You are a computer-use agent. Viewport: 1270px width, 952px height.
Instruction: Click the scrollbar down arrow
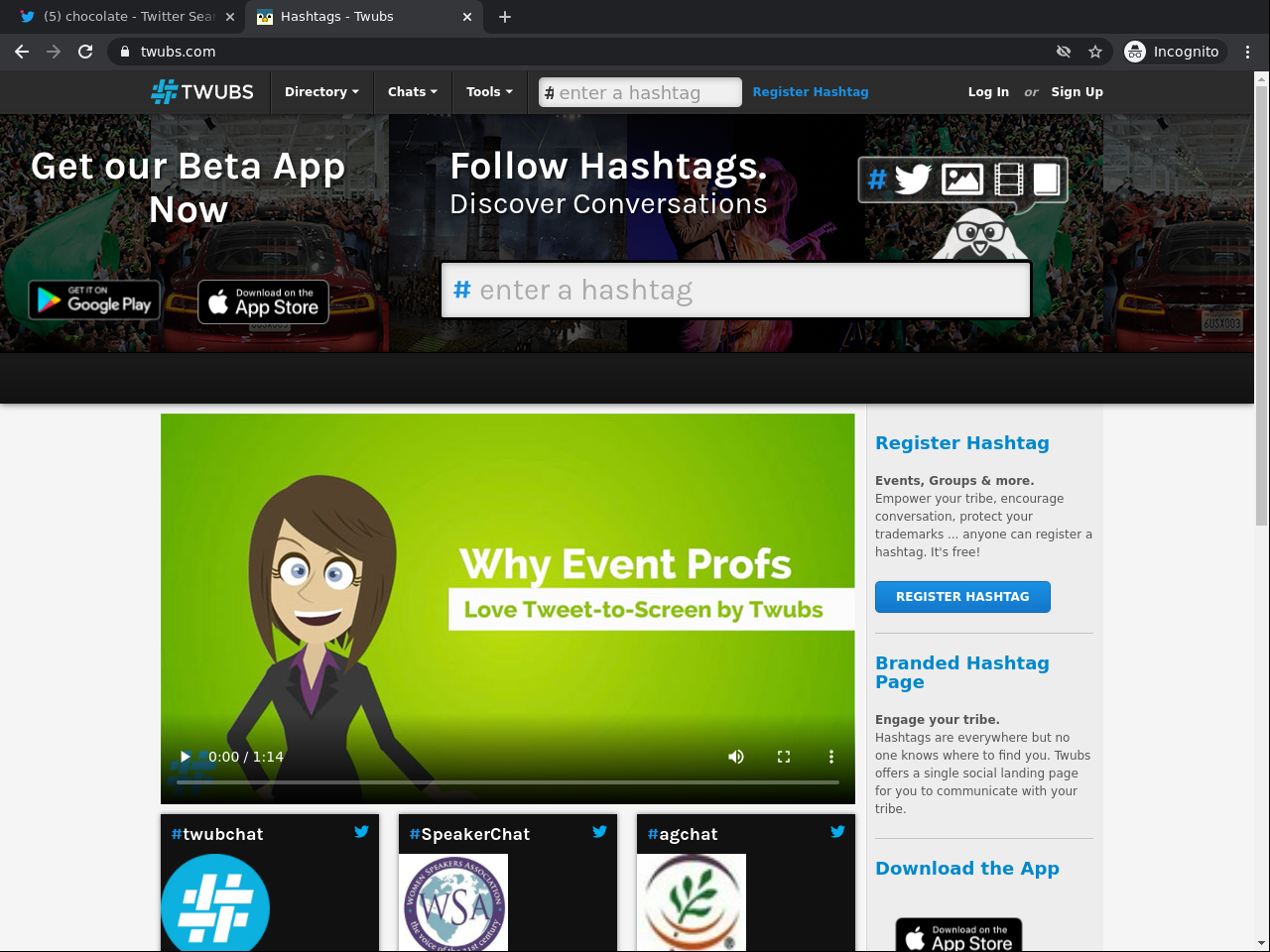tap(1262, 943)
